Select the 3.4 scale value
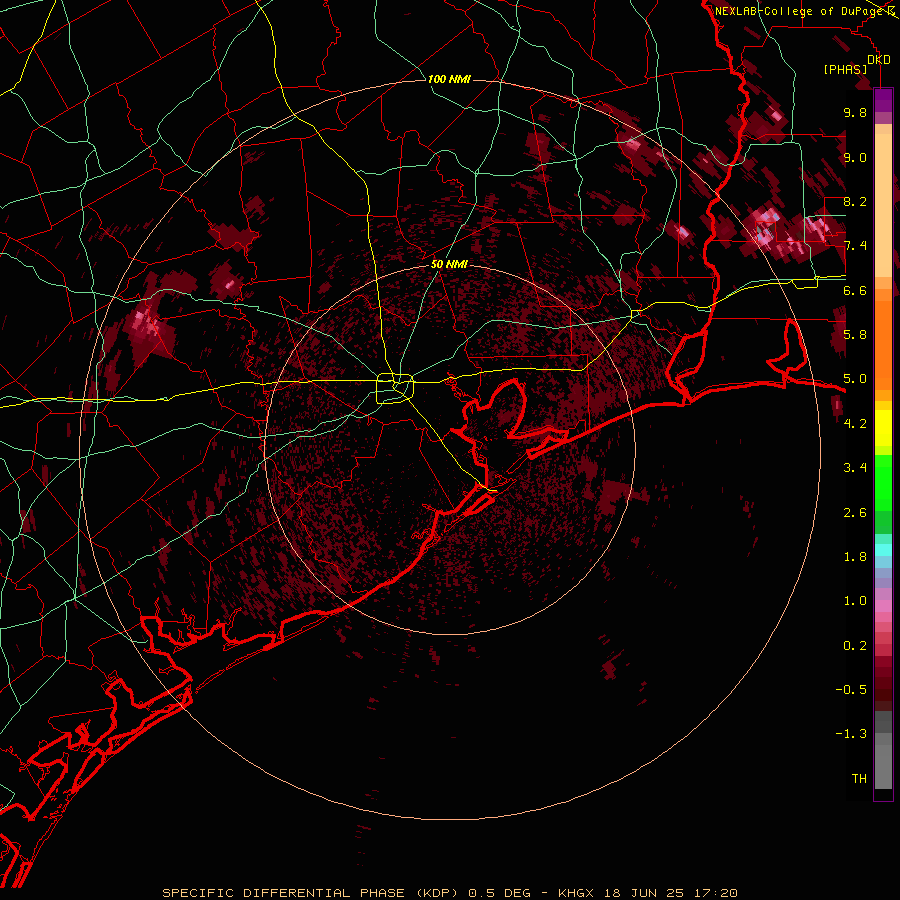Screen dimensions: 900x900 [855, 468]
